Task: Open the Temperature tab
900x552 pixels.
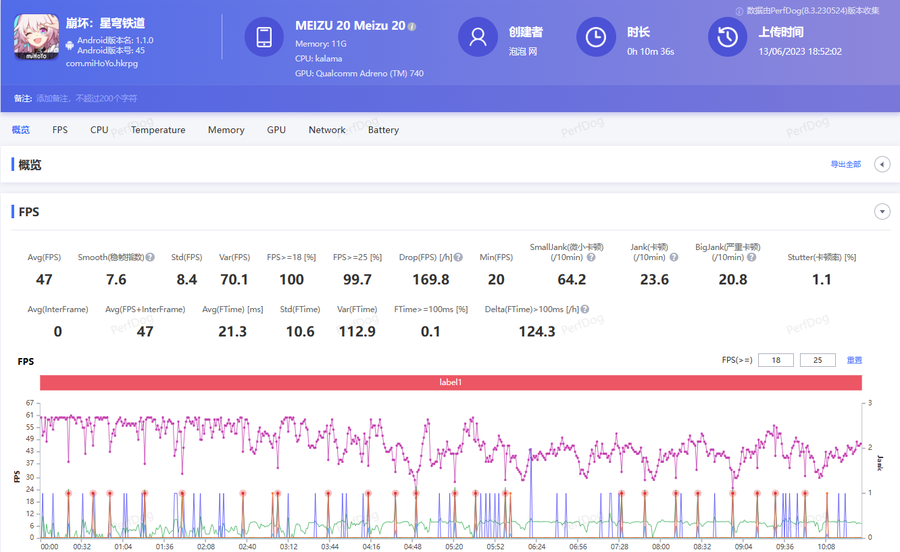Action: (158, 130)
